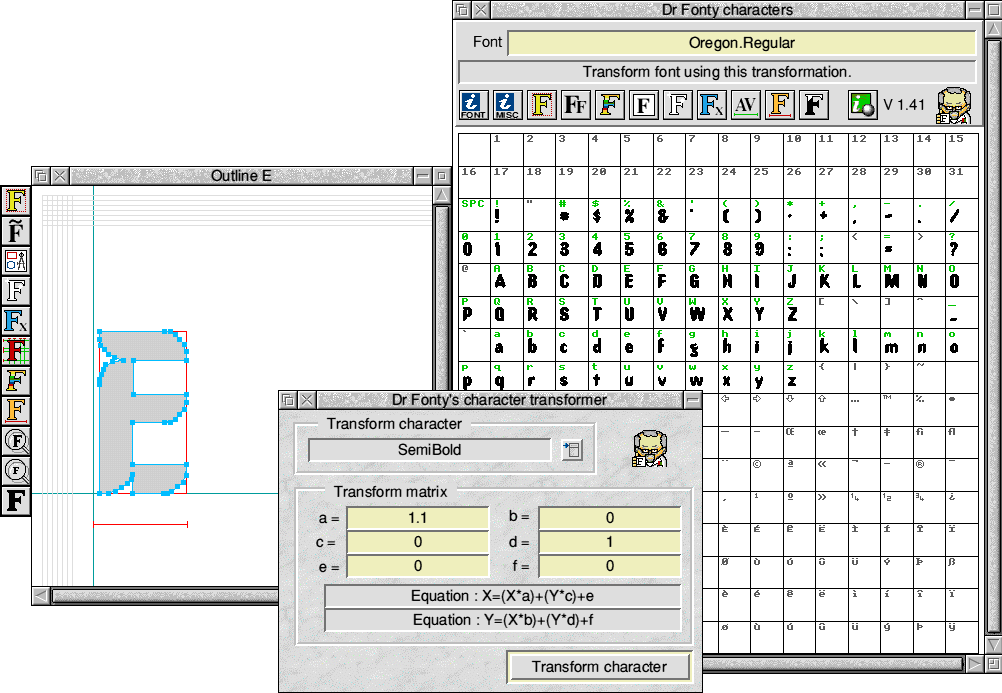Image resolution: width=1002 pixels, height=693 pixels.
Task: Select the drawing tools icon with compass
Action: tap(16, 262)
